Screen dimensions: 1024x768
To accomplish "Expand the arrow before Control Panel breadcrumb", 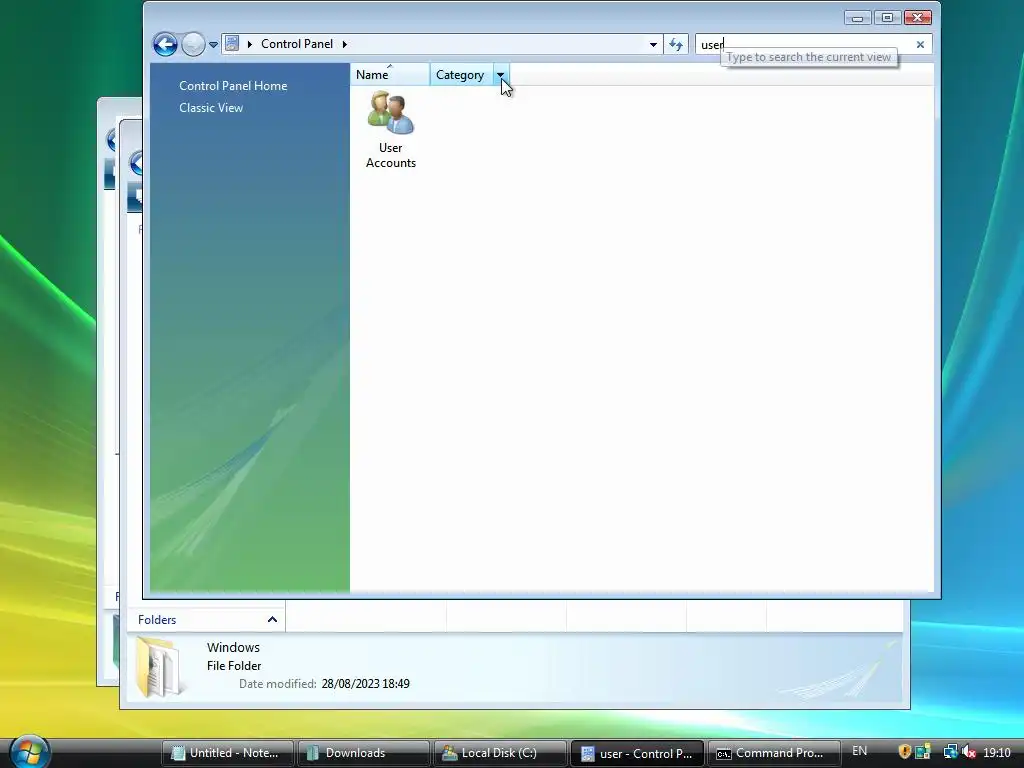I will (x=249, y=44).
